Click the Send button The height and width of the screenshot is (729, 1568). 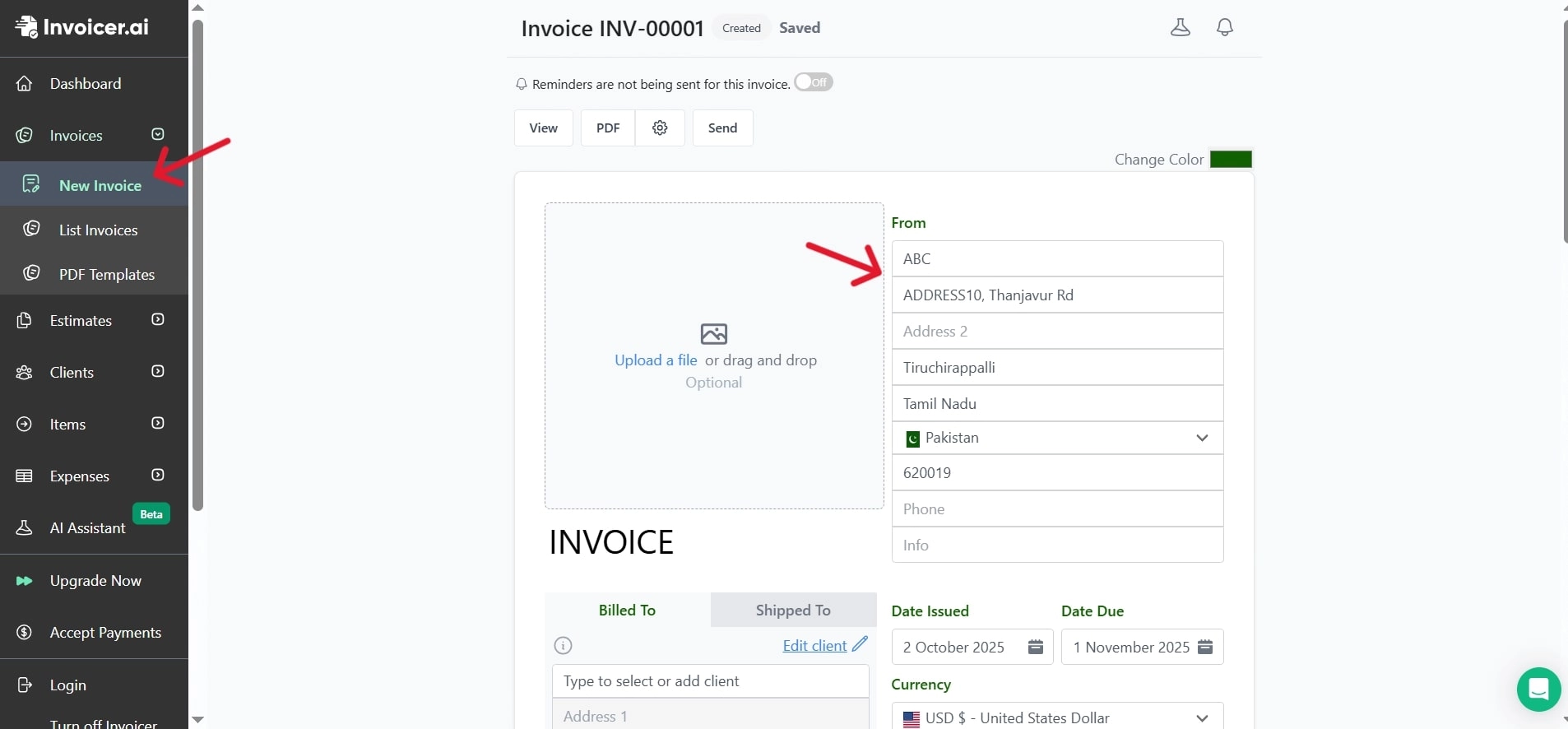722,128
